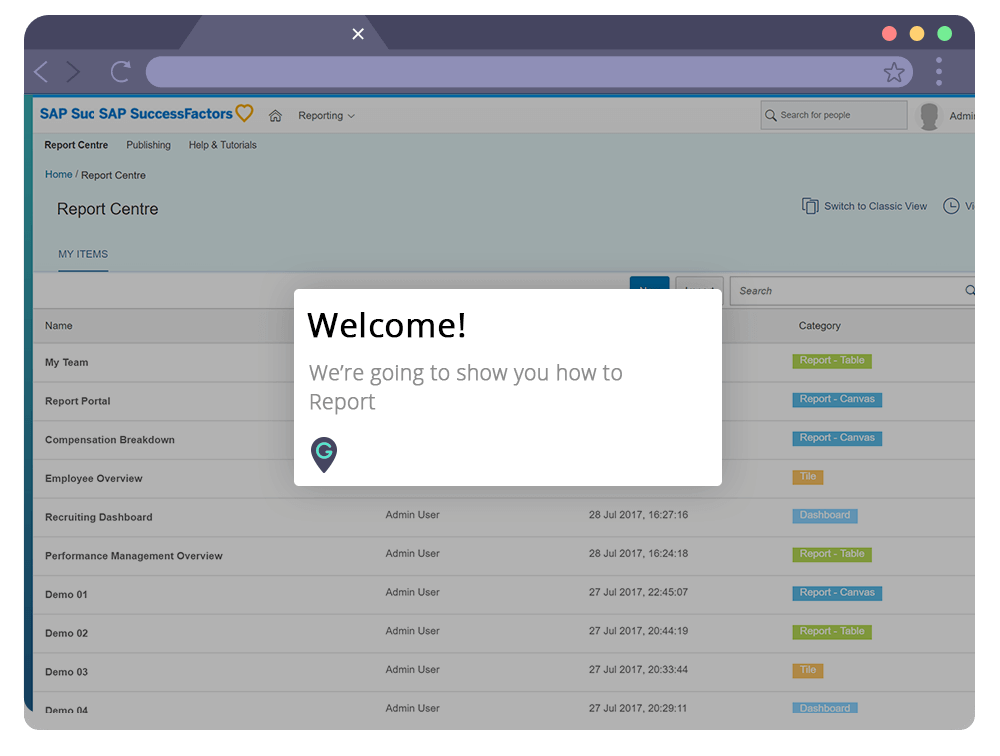
Task: Click the home icon in the top bar
Action: 275,115
